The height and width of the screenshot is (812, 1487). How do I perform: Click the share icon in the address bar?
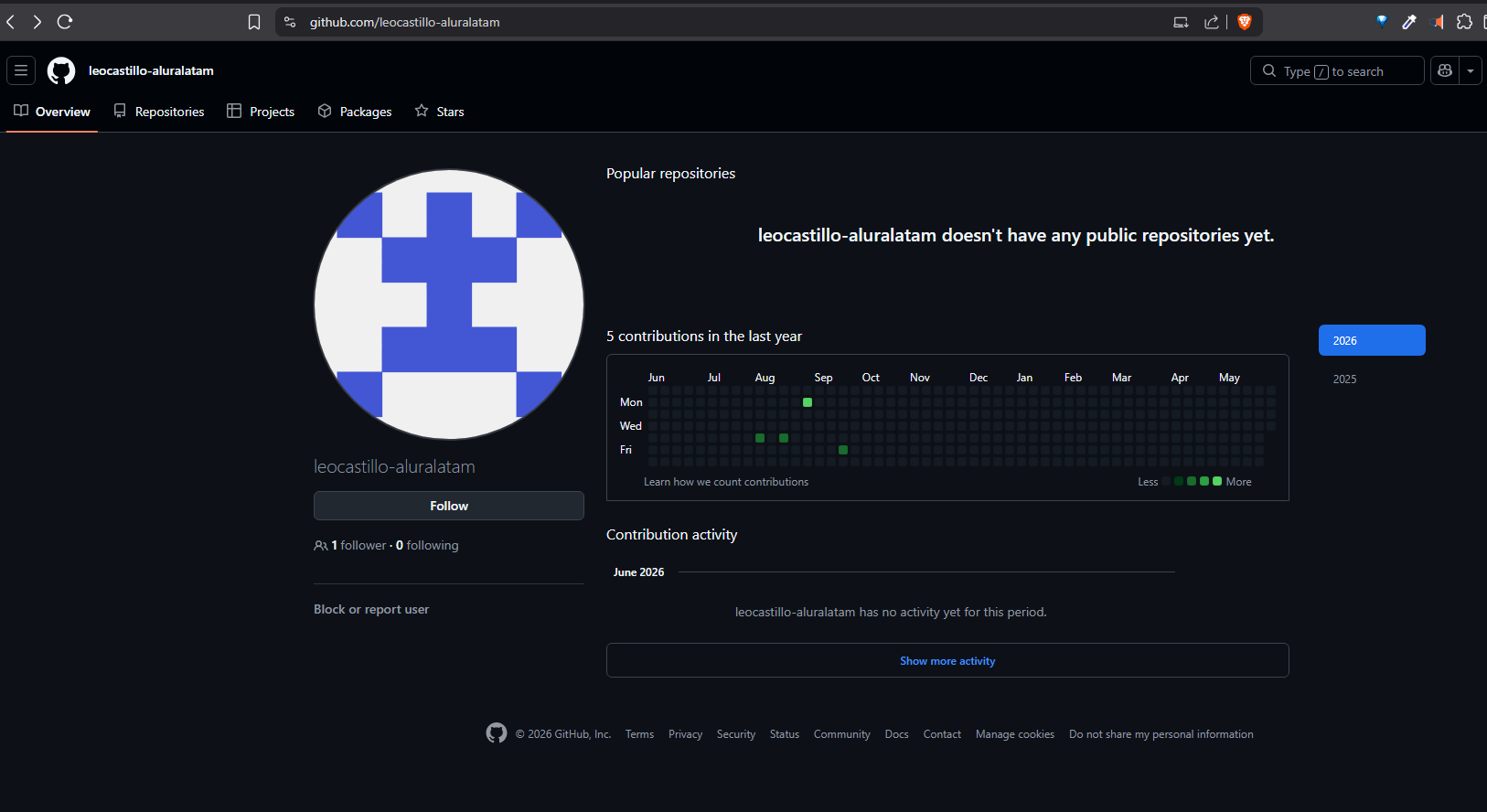click(x=1212, y=22)
